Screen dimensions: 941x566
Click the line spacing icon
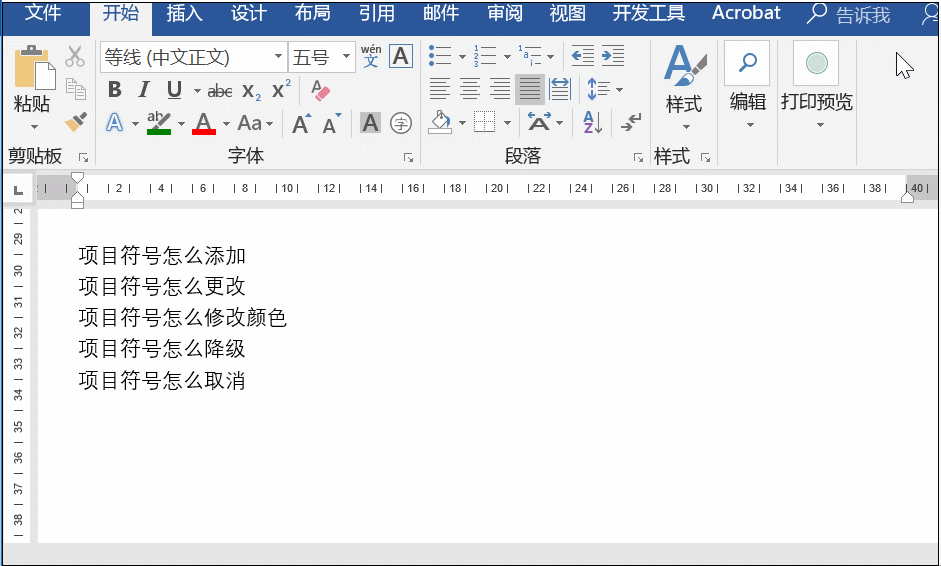point(598,89)
